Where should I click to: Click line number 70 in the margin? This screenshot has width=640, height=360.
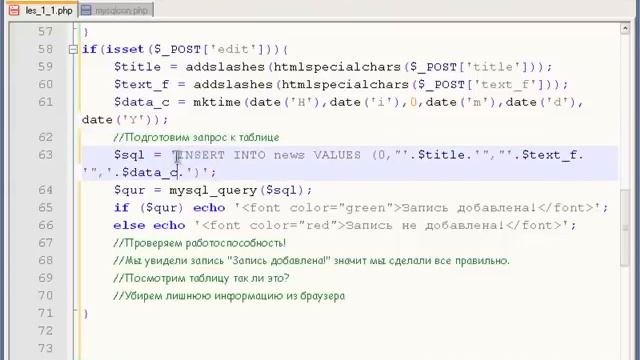point(45,295)
